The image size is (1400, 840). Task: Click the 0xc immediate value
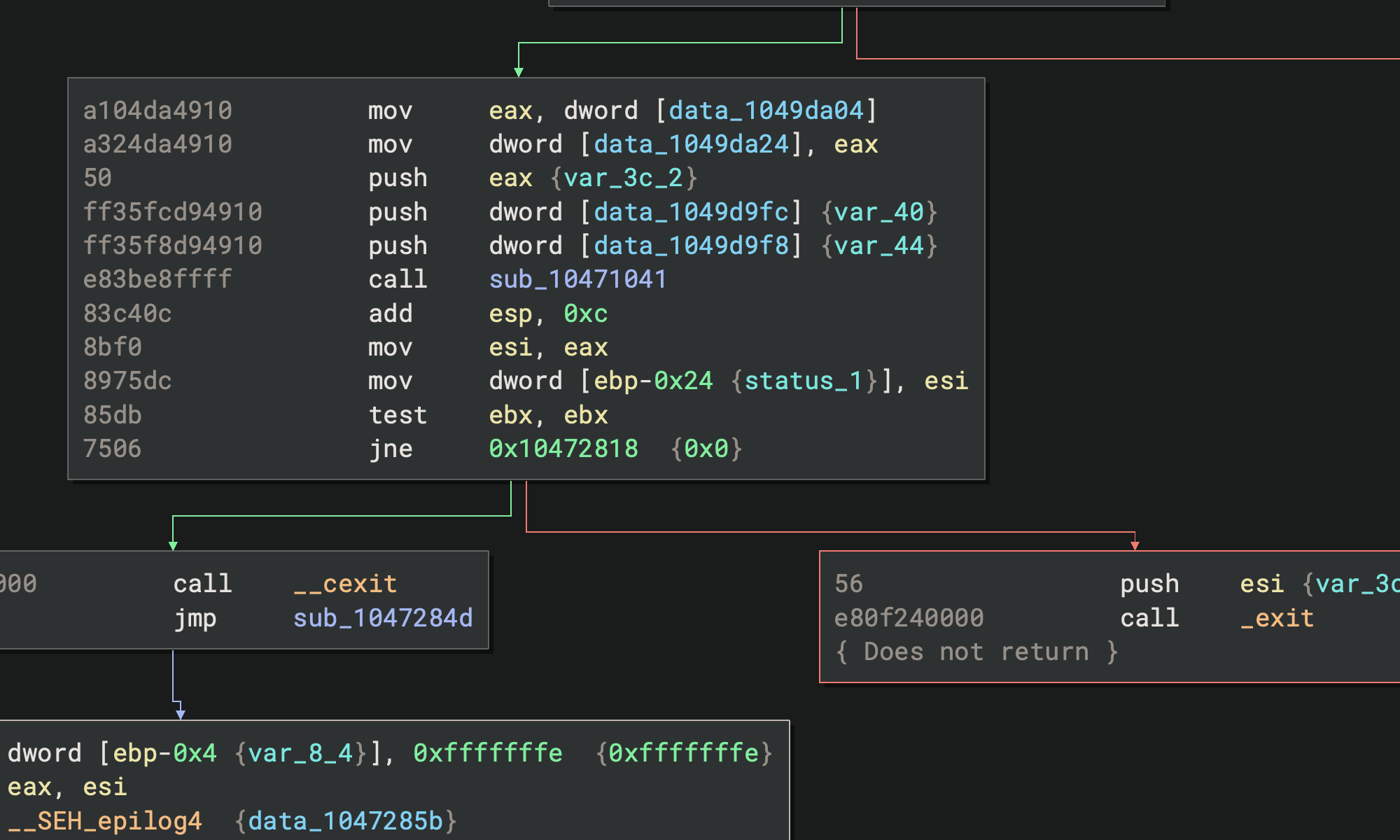tap(585, 314)
